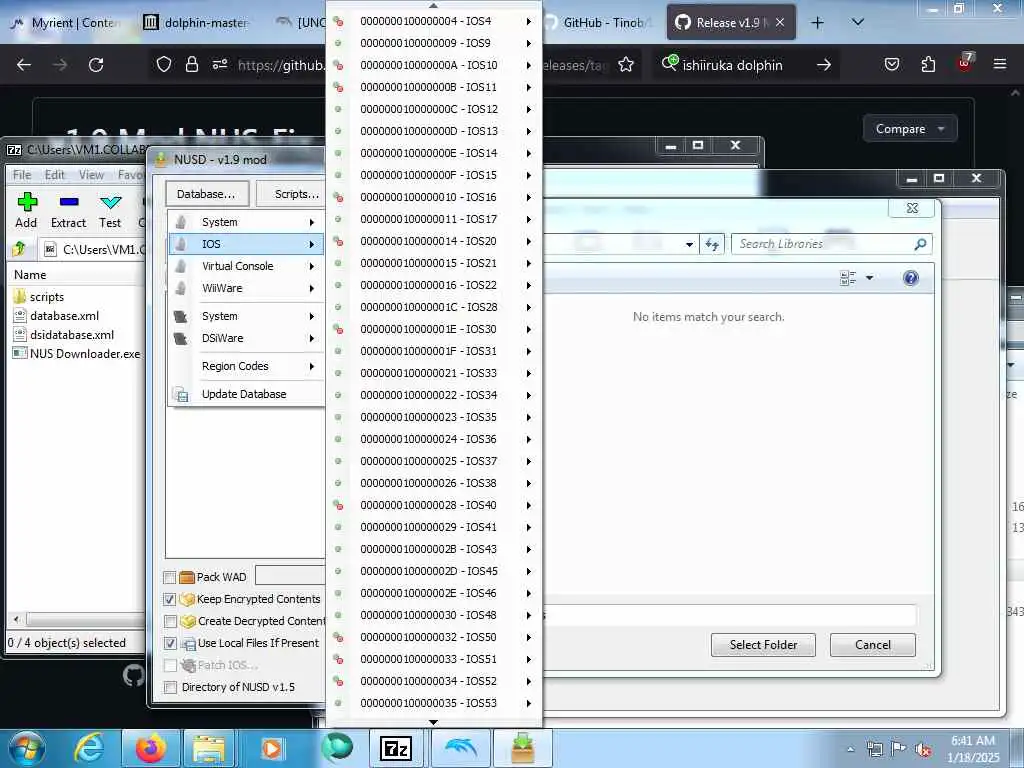Click the Folder name field in dialog
This screenshot has height=768, width=1024.
pyautogui.click(x=729, y=615)
